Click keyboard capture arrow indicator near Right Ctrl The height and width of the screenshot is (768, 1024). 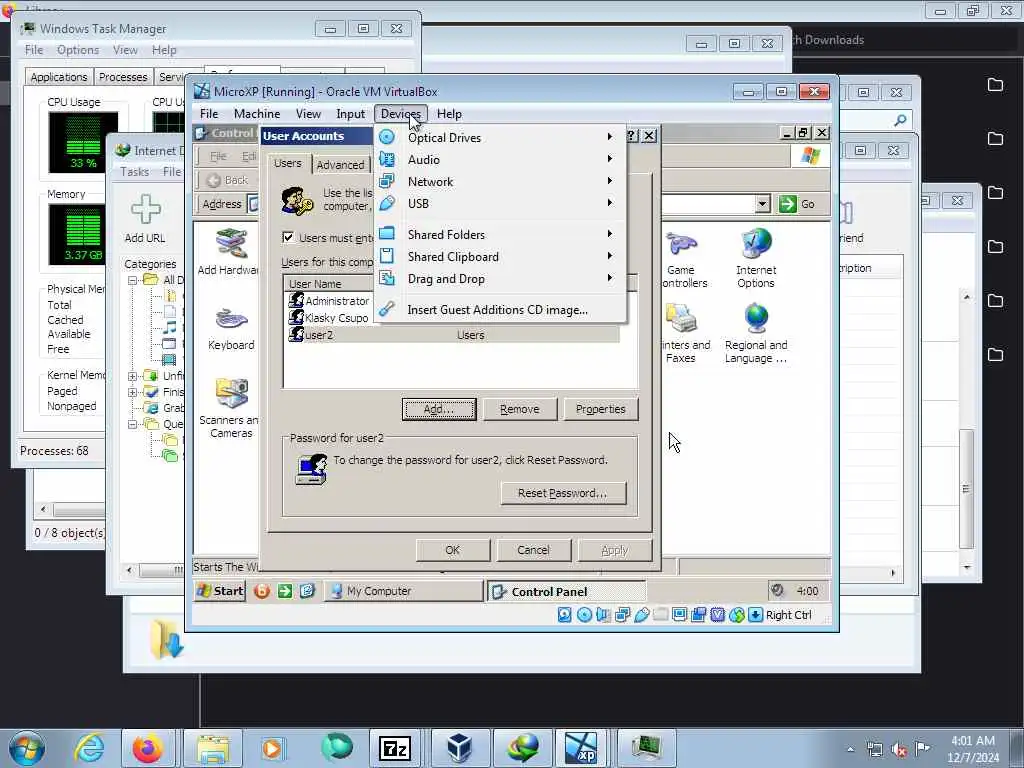755,615
